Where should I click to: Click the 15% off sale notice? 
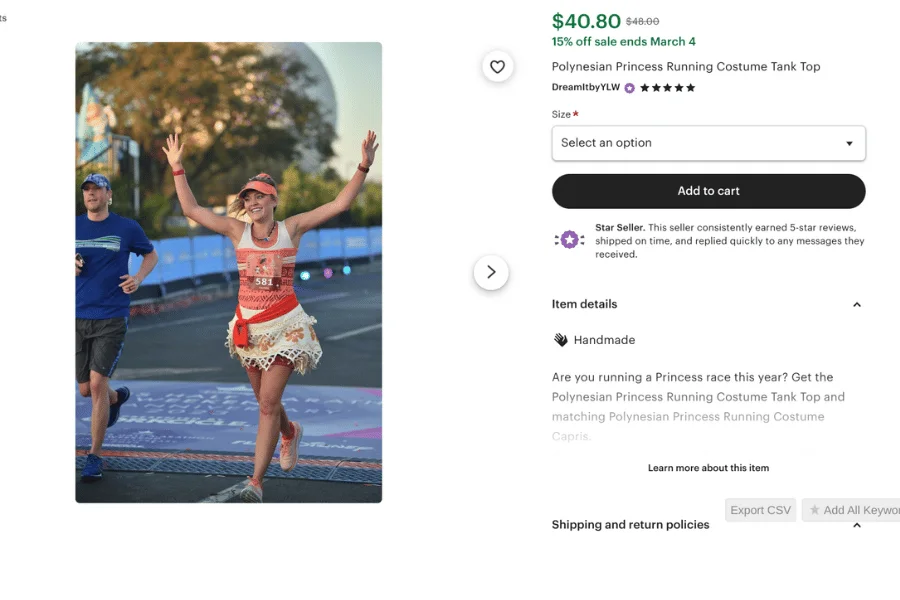click(x=623, y=42)
